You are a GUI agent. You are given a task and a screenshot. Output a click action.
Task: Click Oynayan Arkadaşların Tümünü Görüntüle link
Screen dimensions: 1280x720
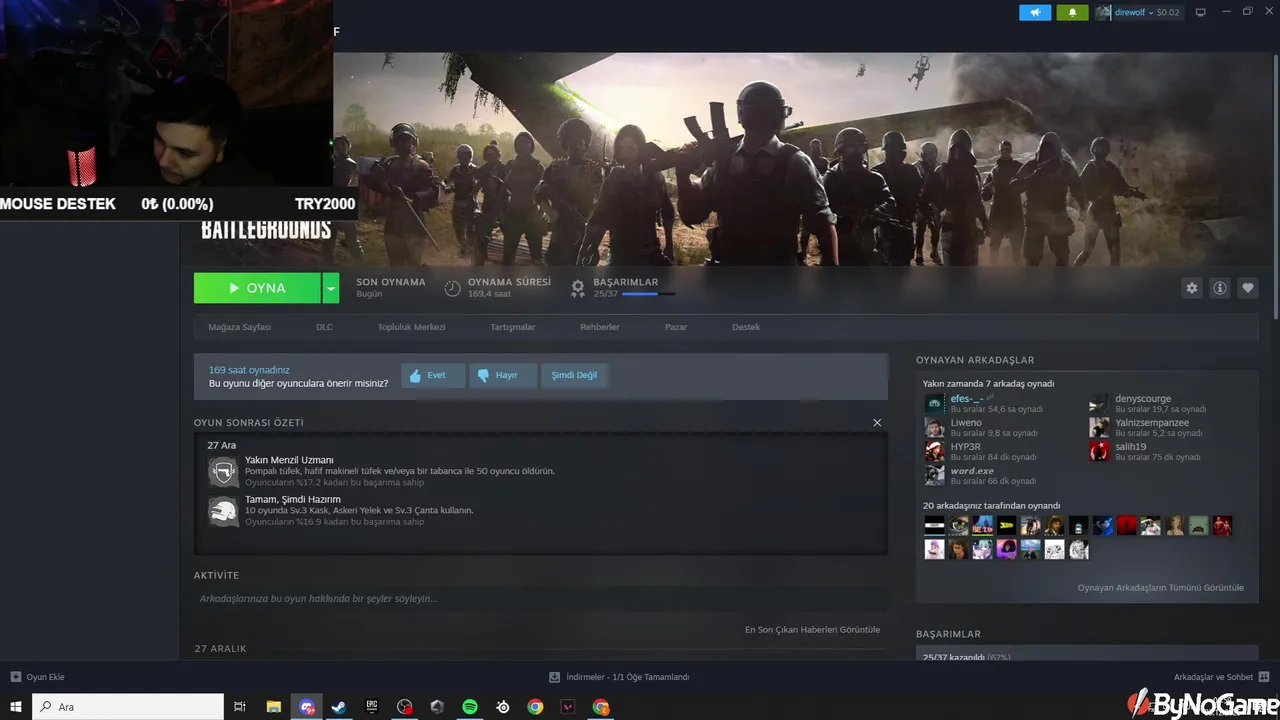[1161, 587]
